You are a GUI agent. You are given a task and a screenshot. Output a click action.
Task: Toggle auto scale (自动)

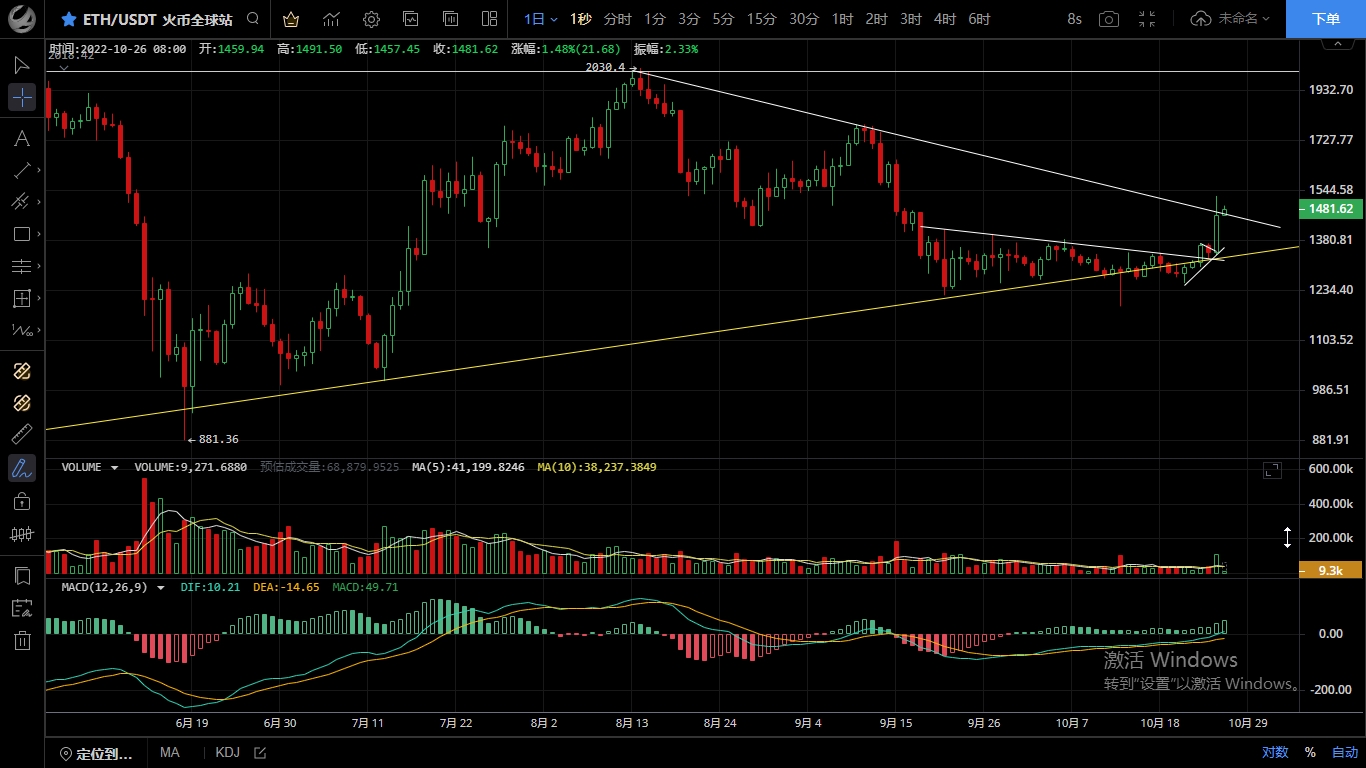pyautogui.click(x=1345, y=752)
